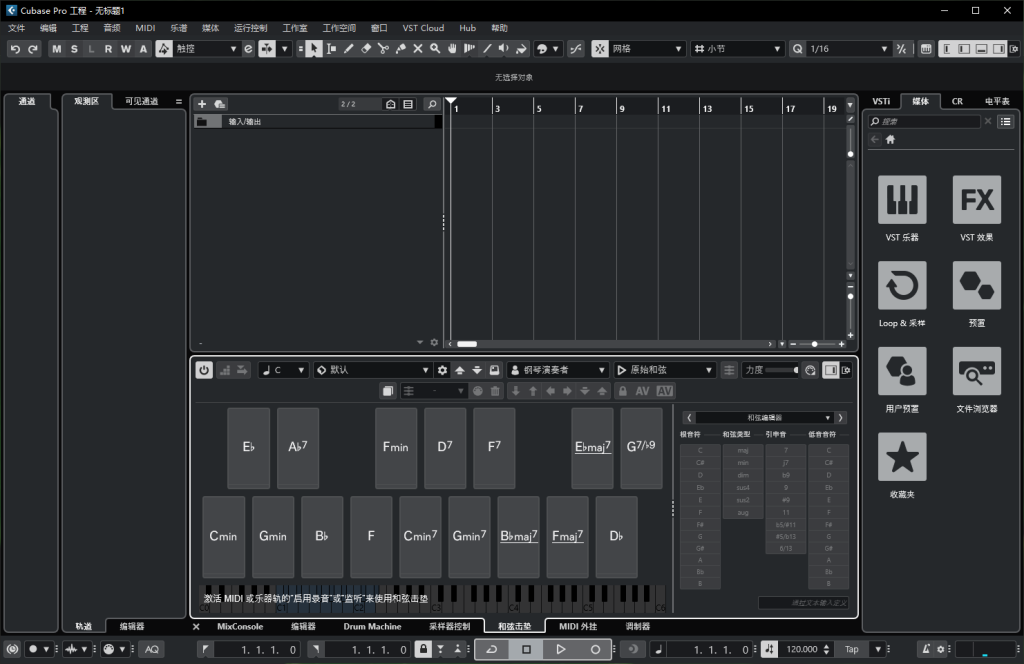Open the 和弦编辑器 dropdown
The image size is (1024, 664).
tap(764, 417)
